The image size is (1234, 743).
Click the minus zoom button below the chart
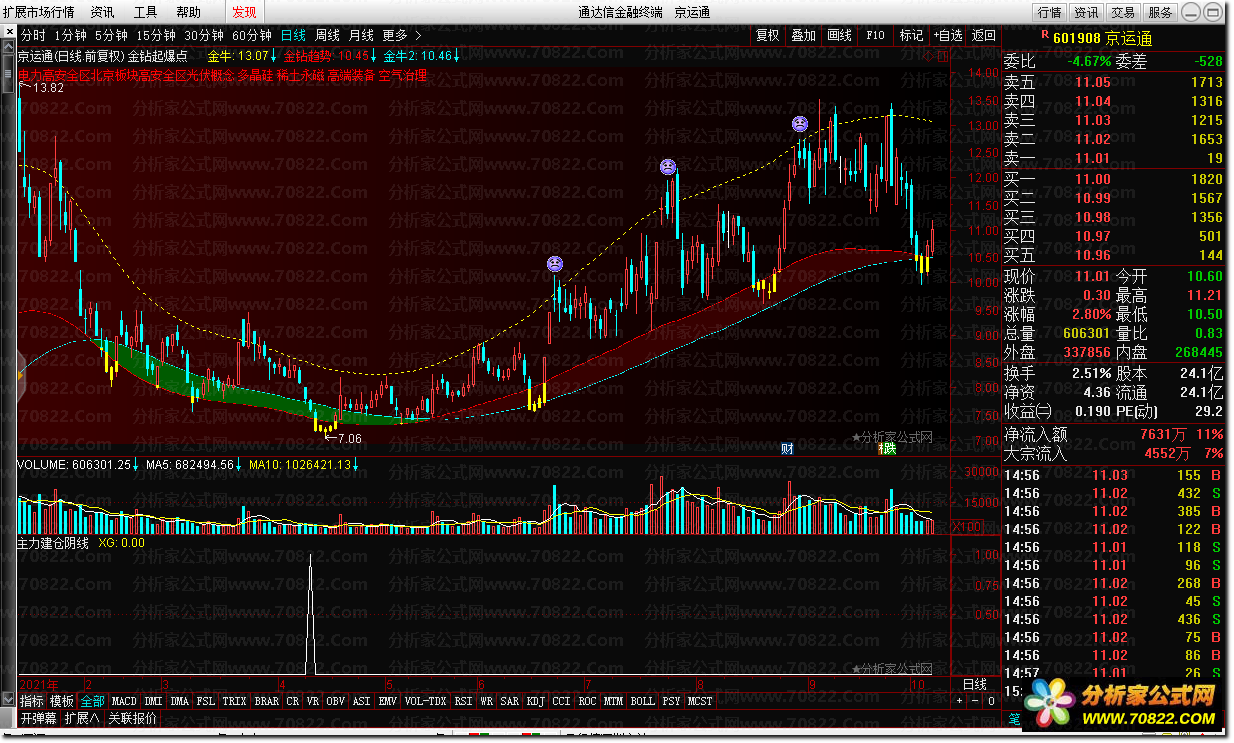click(975, 701)
